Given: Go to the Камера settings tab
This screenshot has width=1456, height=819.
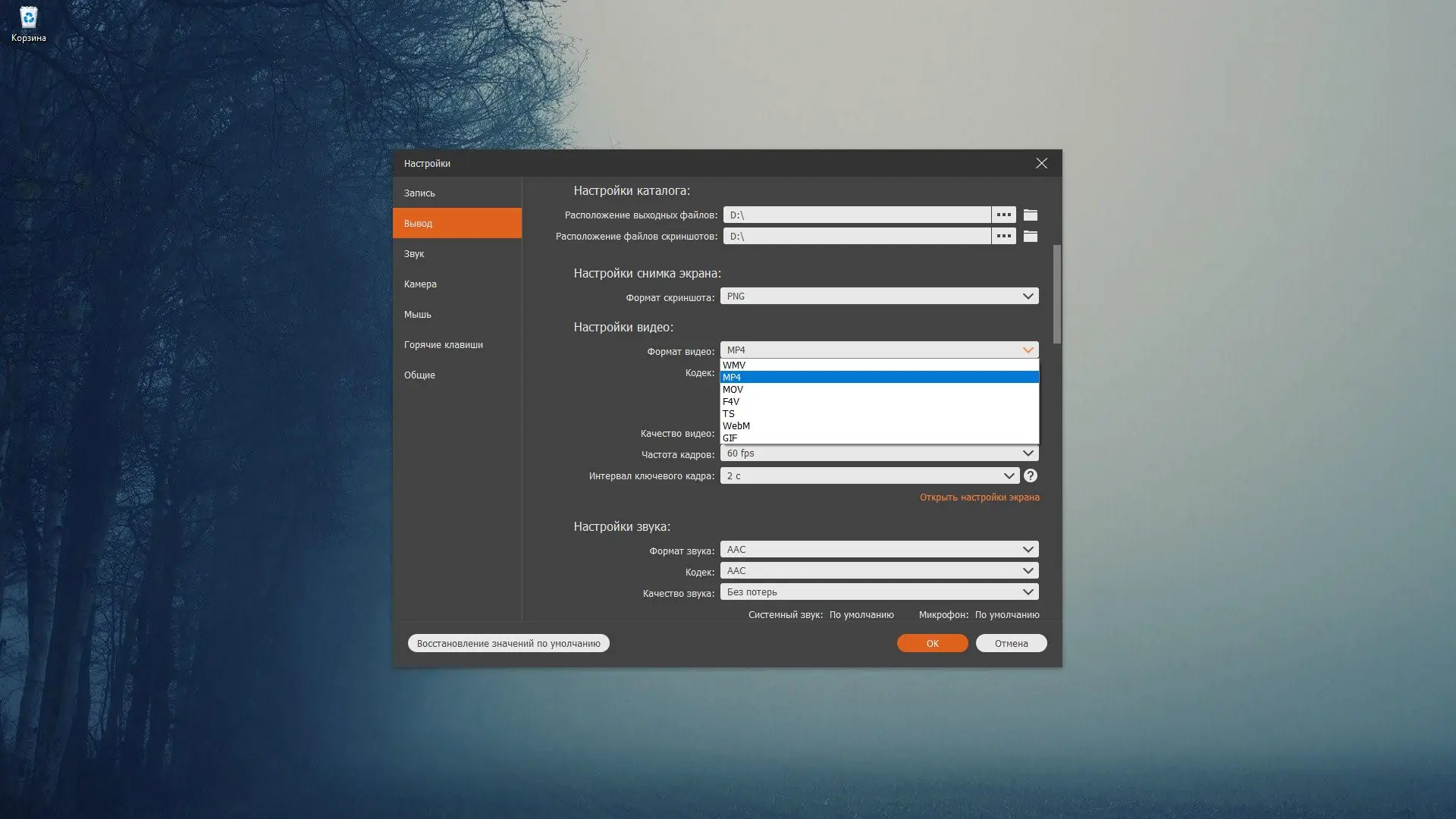Looking at the screenshot, I should coord(420,284).
